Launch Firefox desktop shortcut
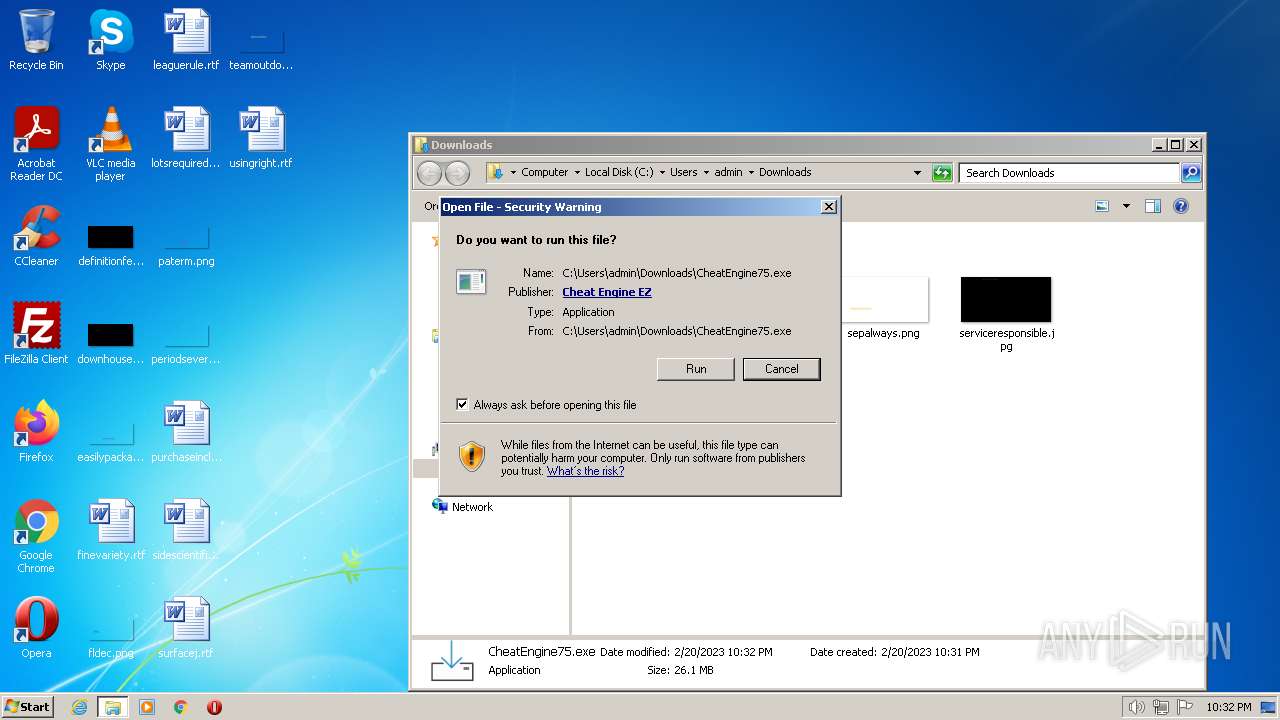The width and height of the screenshot is (1280, 720). point(36,432)
